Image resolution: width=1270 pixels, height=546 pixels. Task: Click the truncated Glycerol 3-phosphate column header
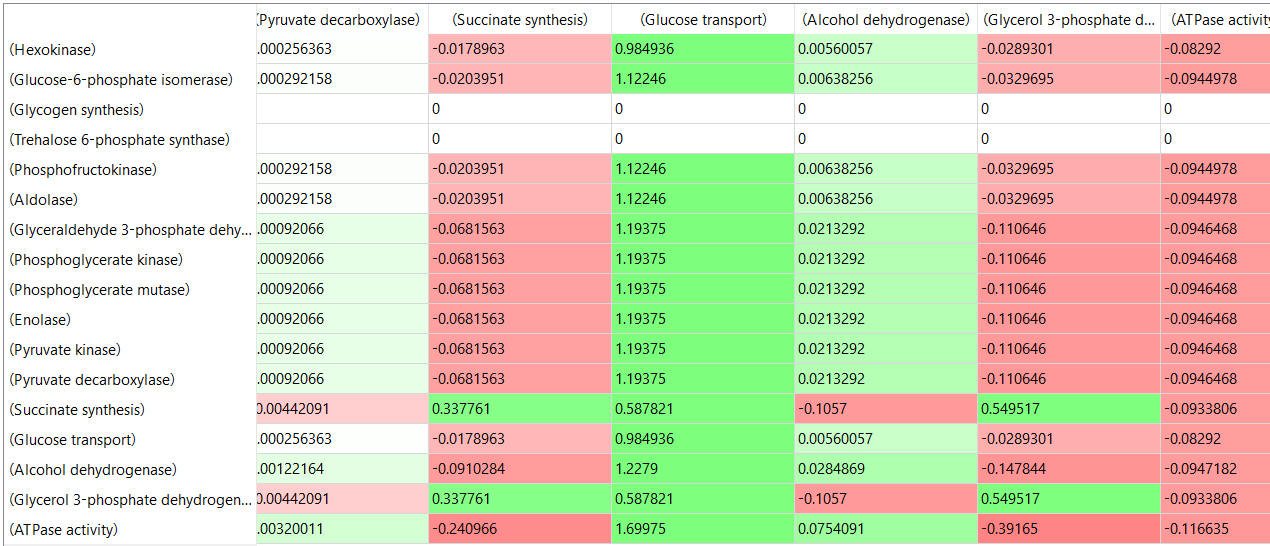pyautogui.click(x=1068, y=20)
